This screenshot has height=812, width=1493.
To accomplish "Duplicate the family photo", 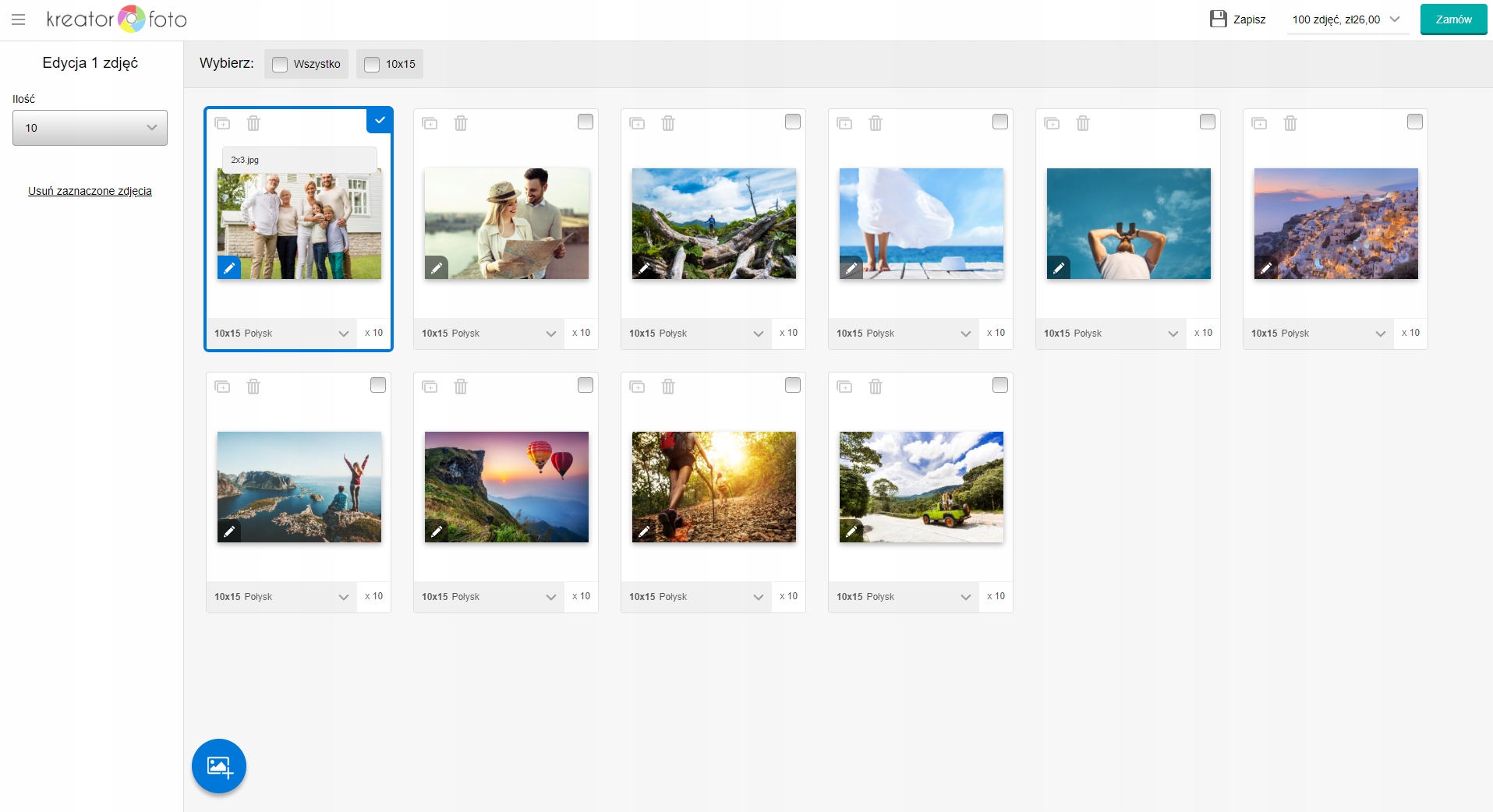I will (223, 123).
